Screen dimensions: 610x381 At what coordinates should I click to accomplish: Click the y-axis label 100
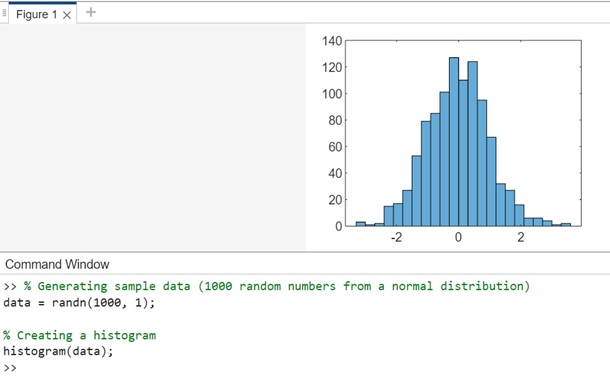point(332,94)
